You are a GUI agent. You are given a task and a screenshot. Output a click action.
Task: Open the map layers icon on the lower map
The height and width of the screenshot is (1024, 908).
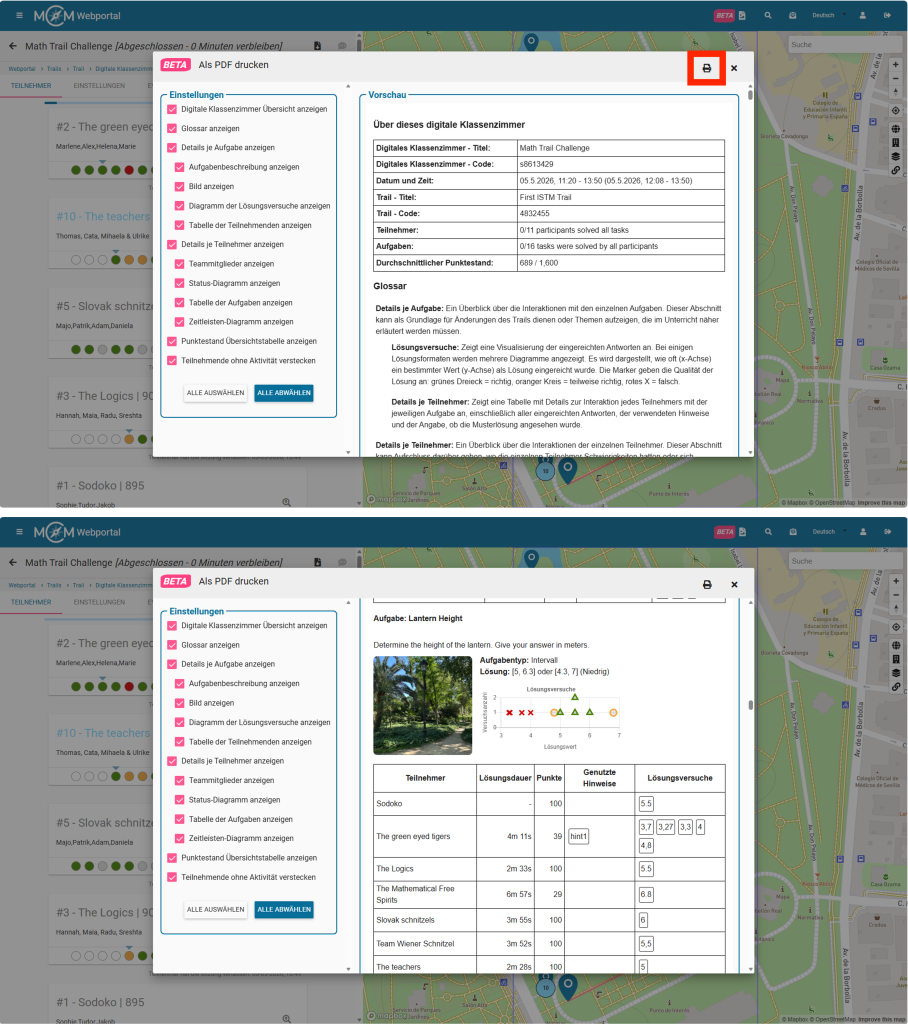click(896, 673)
